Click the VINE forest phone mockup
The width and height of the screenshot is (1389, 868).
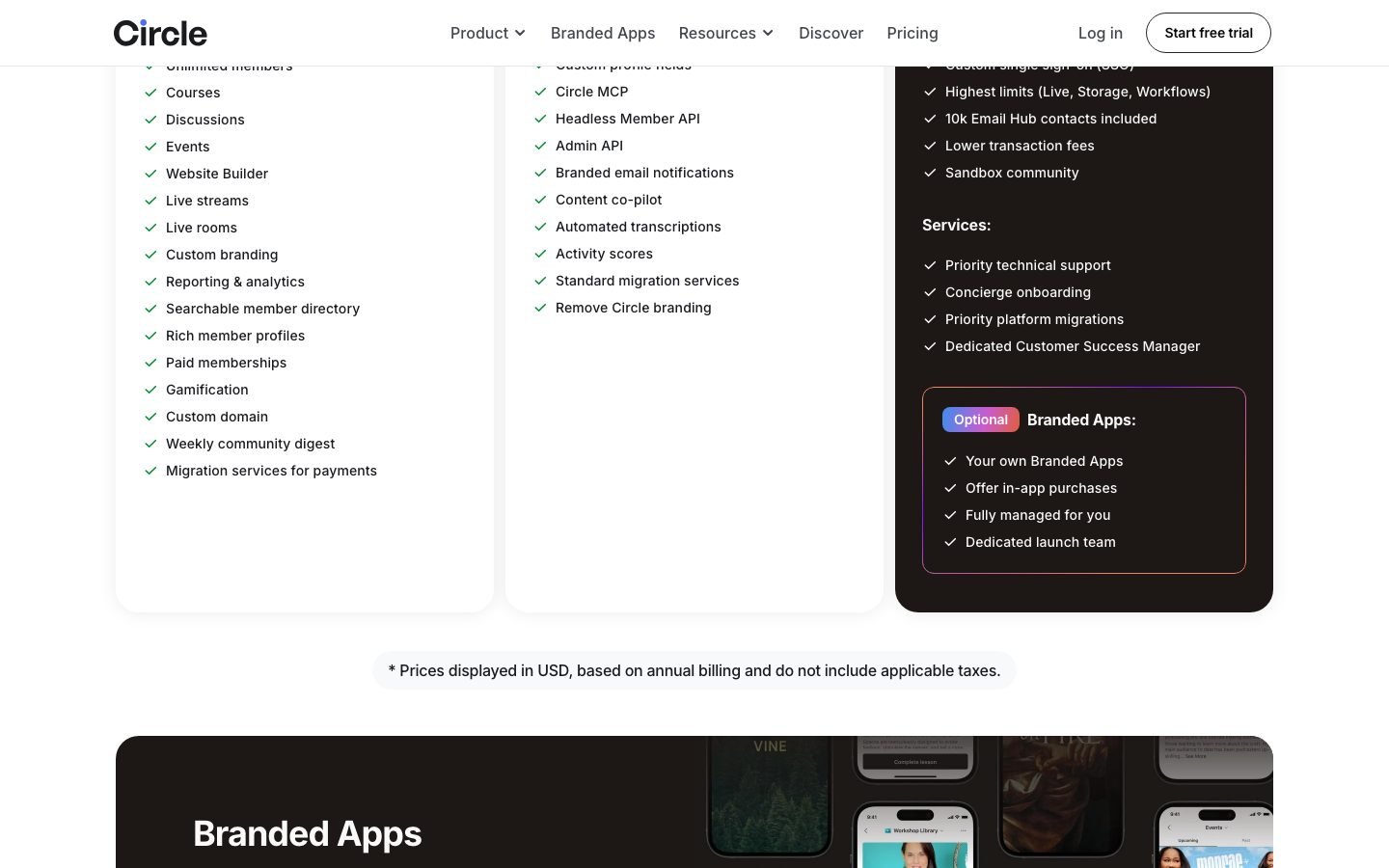pyautogui.click(x=770, y=795)
